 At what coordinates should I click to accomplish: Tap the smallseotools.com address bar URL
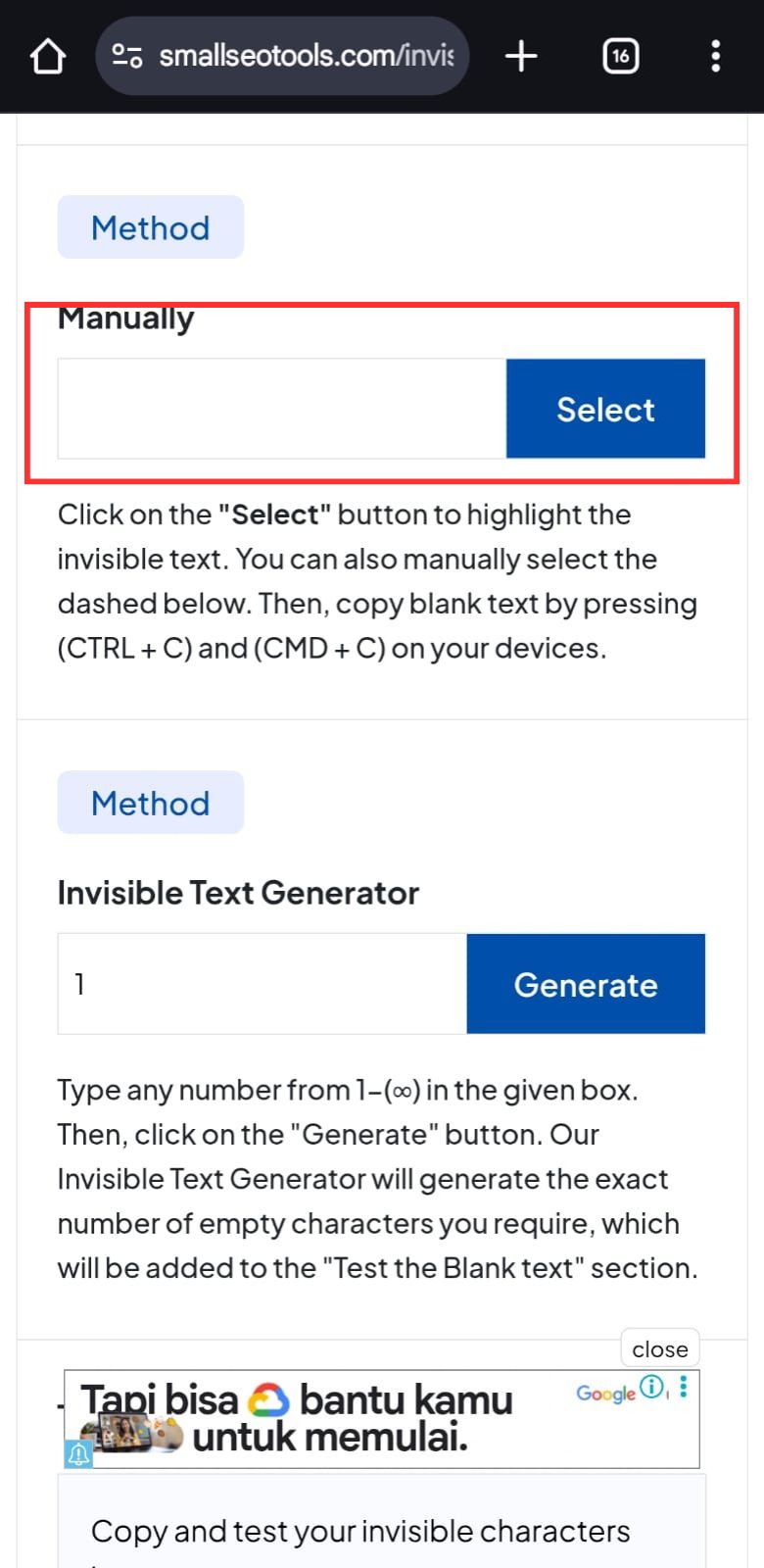click(x=306, y=57)
